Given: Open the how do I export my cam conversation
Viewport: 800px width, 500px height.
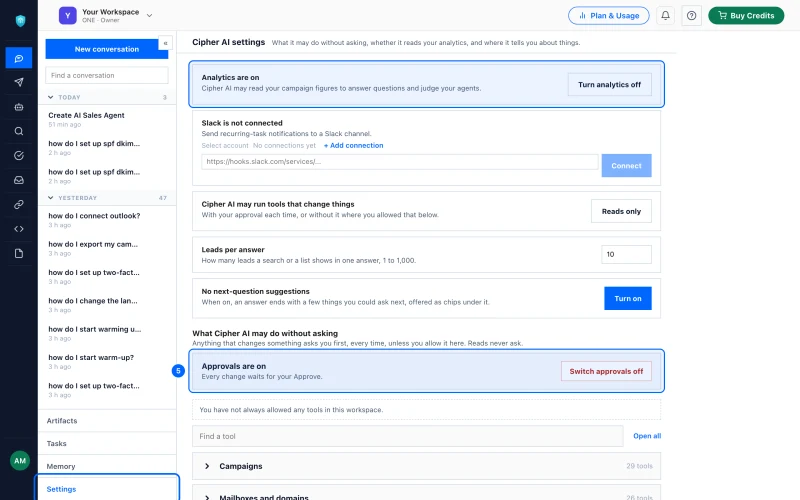Looking at the screenshot, I should (107, 248).
